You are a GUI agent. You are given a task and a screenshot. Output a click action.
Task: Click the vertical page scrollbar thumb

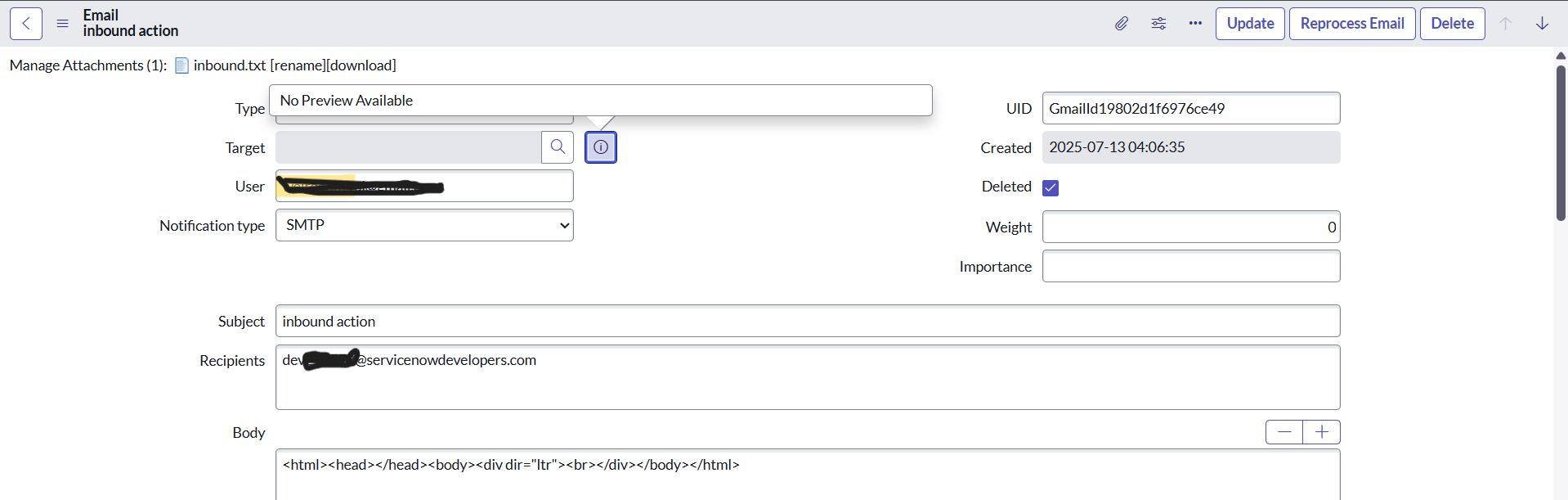click(x=1561, y=143)
